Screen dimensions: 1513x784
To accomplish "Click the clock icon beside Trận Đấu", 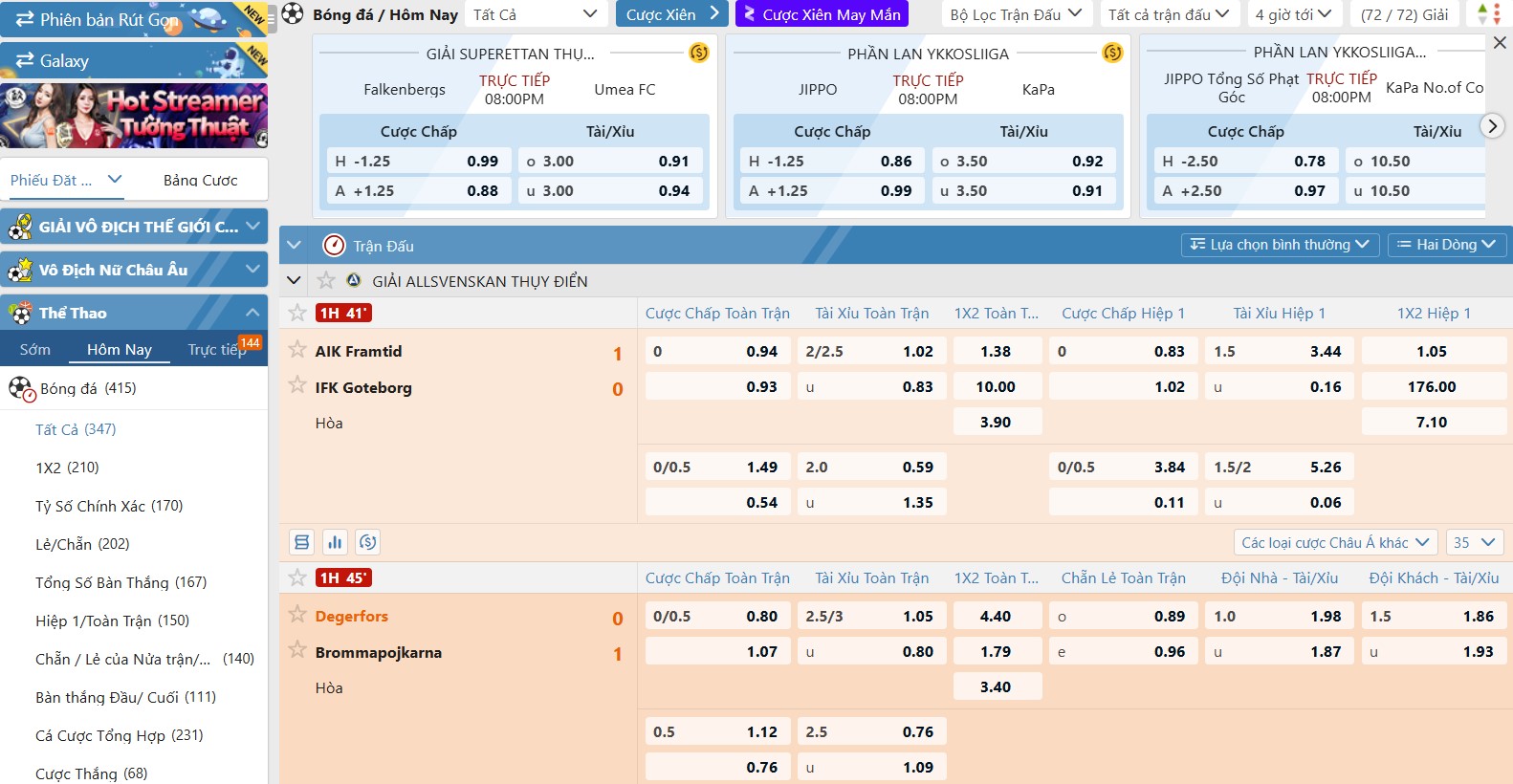I will coord(334,246).
